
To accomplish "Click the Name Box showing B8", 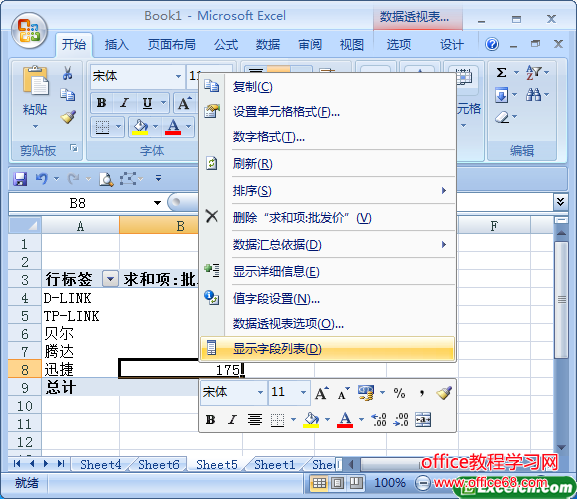I will (77, 203).
